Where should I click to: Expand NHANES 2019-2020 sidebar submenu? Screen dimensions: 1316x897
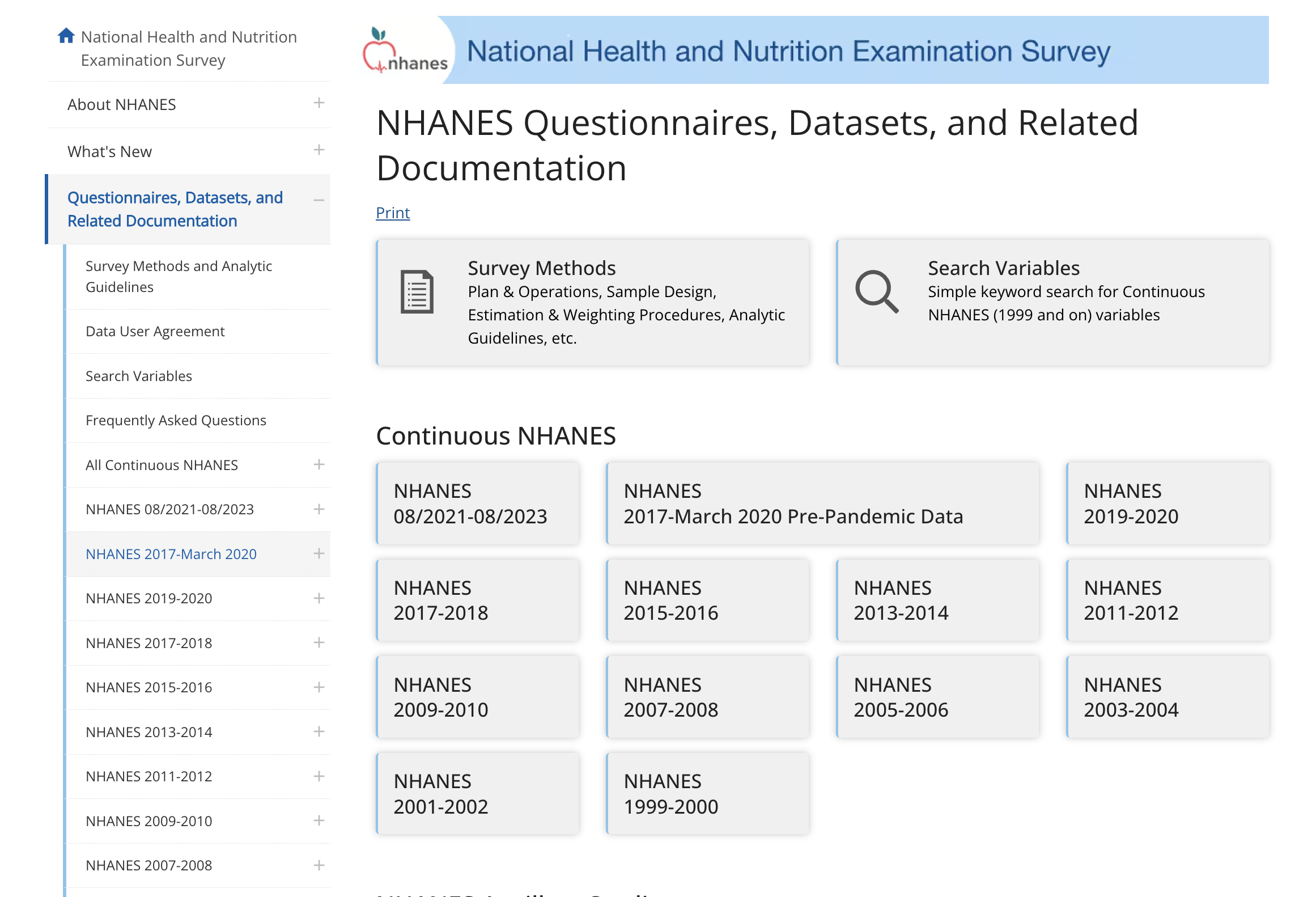pyautogui.click(x=319, y=598)
